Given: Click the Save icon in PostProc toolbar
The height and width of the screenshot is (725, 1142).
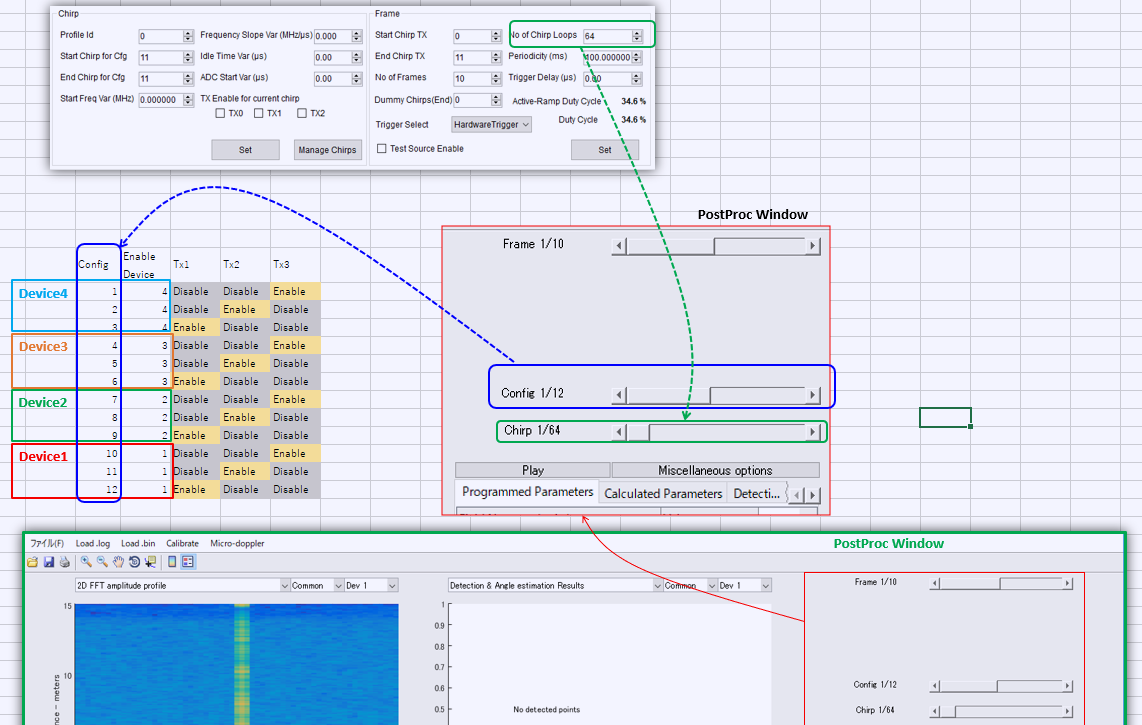Looking at the screenshot, I should 49,562.
